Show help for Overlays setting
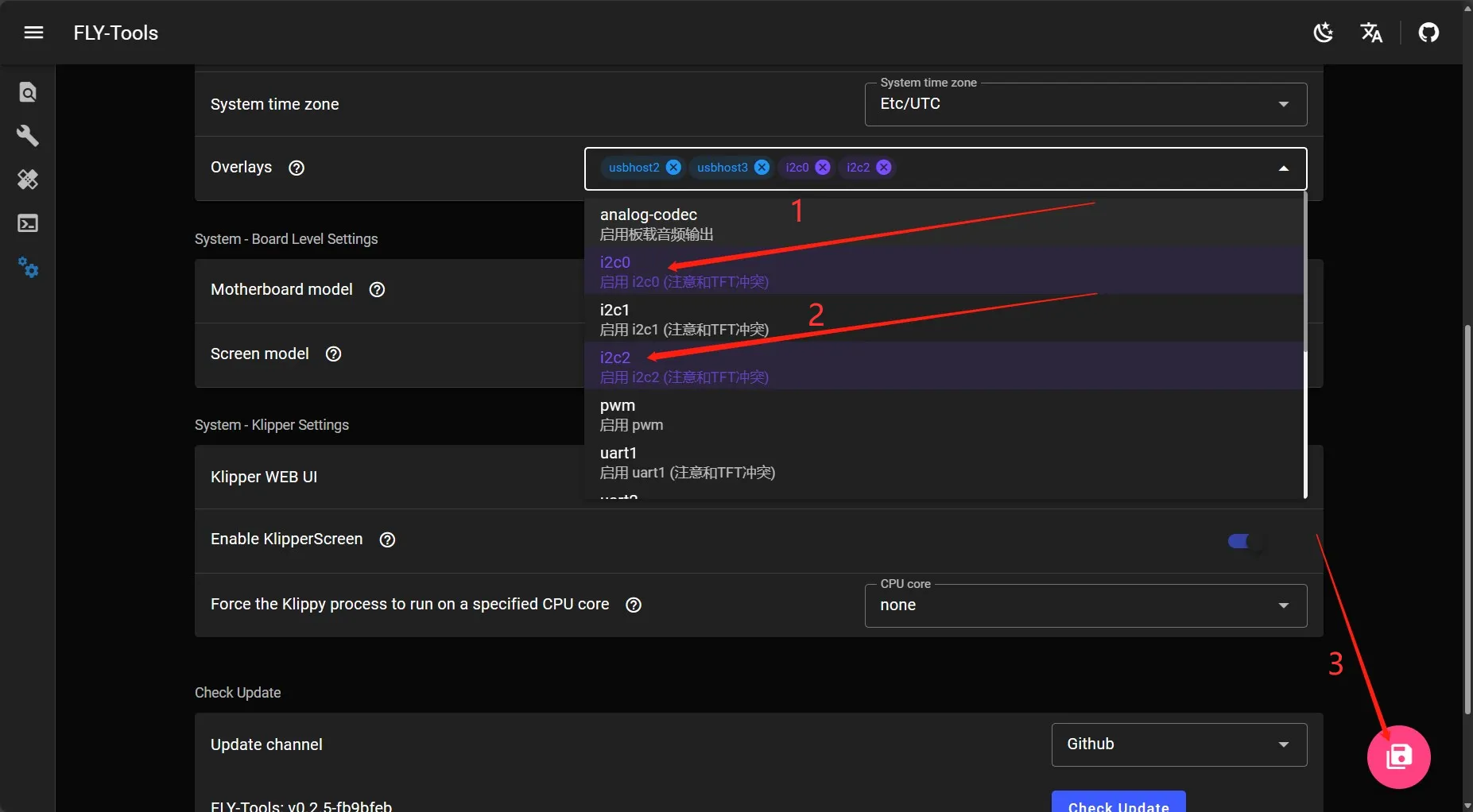The image size is (1473, 812). pos(297,168)
